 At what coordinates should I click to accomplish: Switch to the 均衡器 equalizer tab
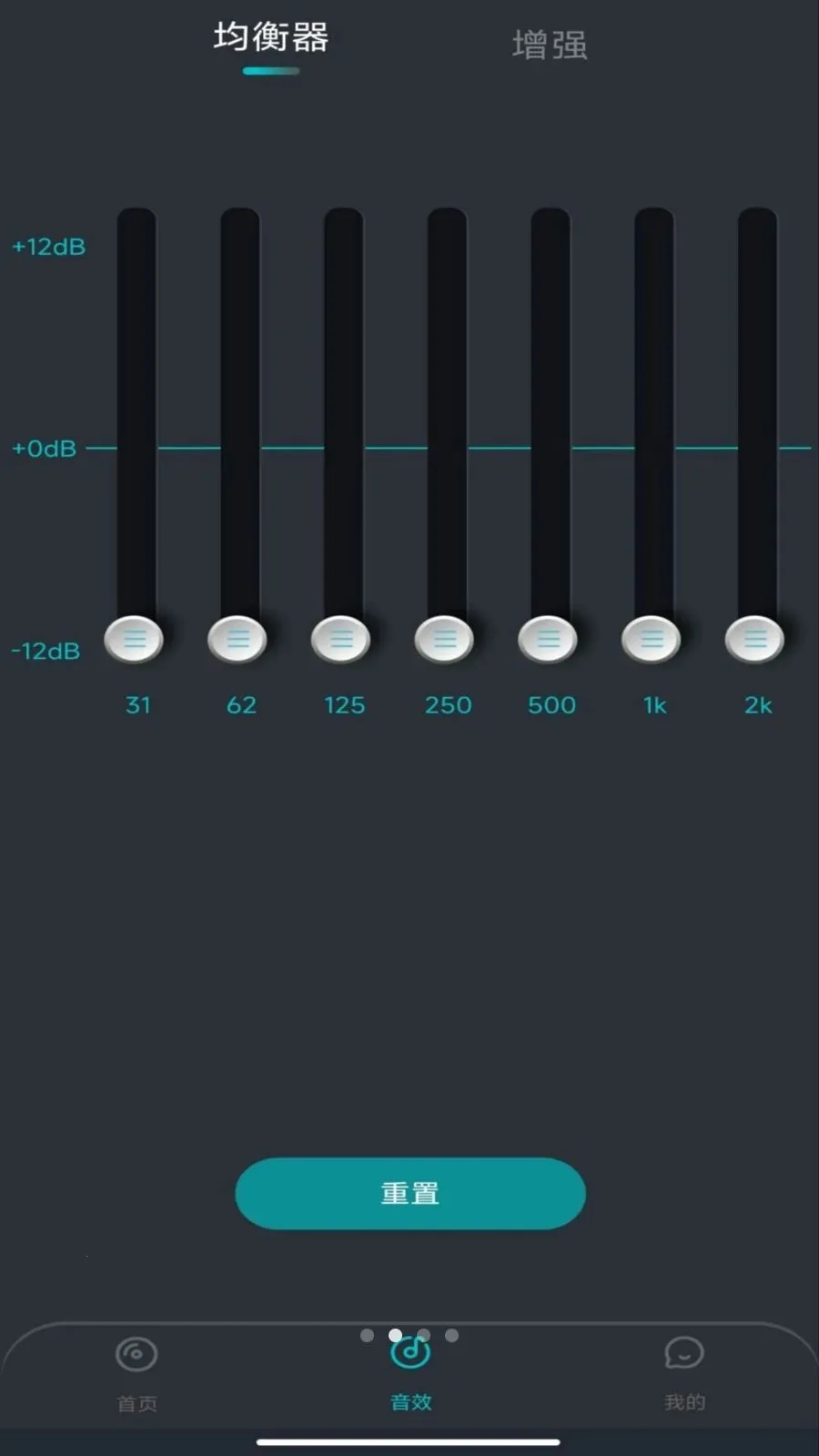coord(271,38)
